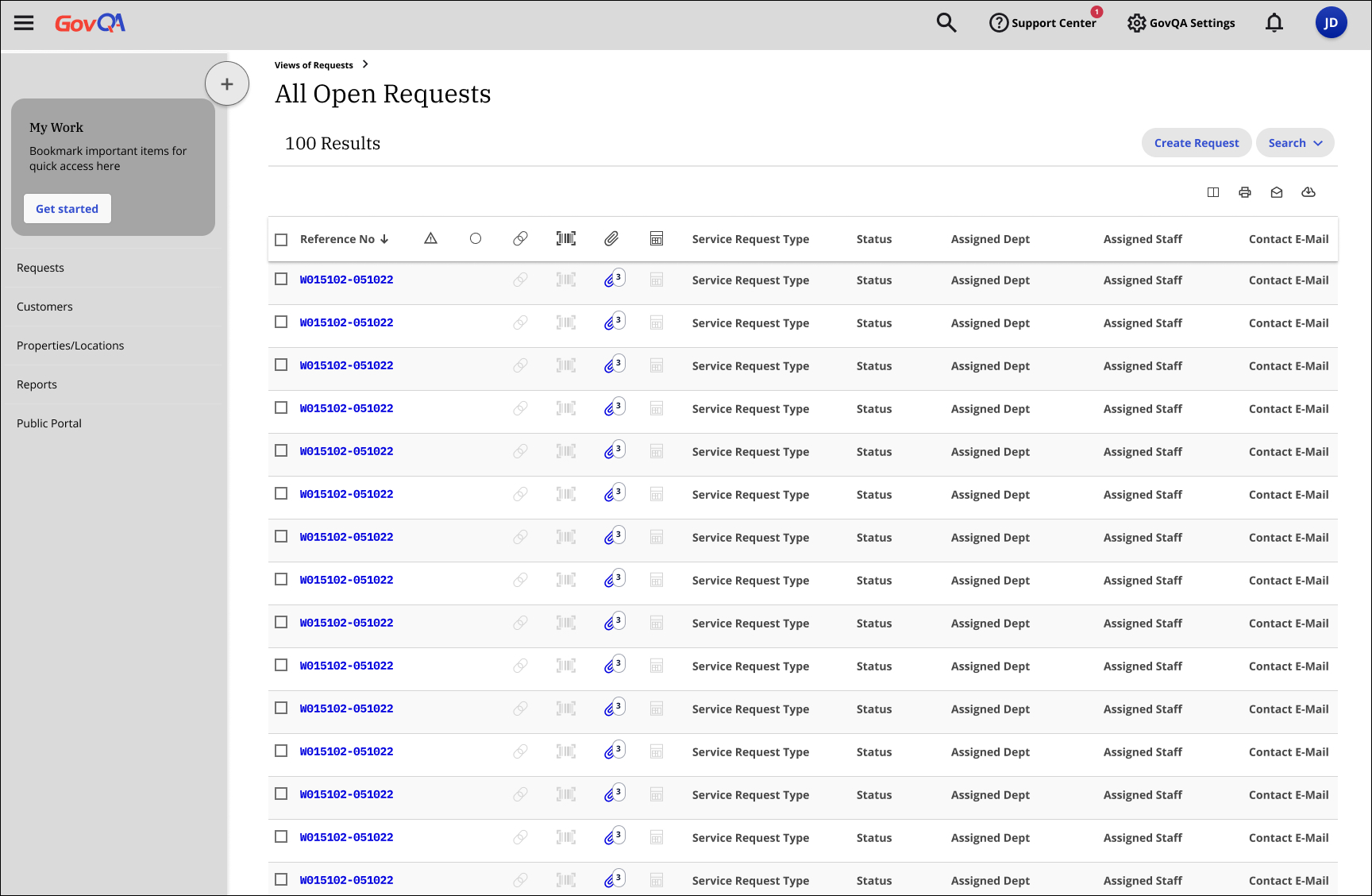This screenshot has height=896, width=1372.
Task: Tick the select-all checkbox in table header
Action: coord(281,240)
